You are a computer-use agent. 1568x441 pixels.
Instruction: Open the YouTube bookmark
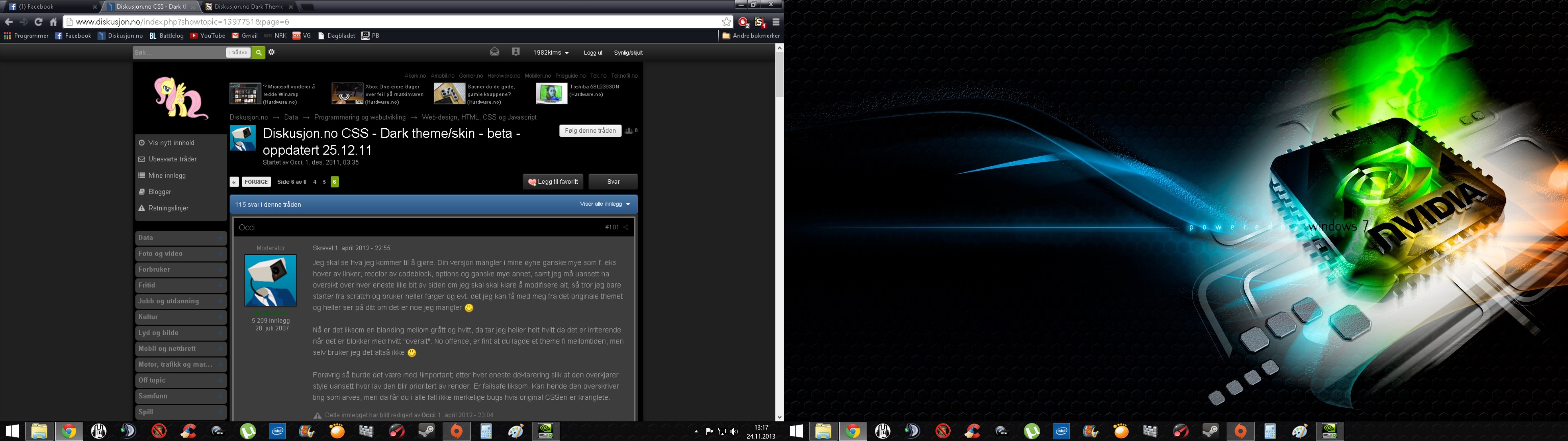click(207, 36)
